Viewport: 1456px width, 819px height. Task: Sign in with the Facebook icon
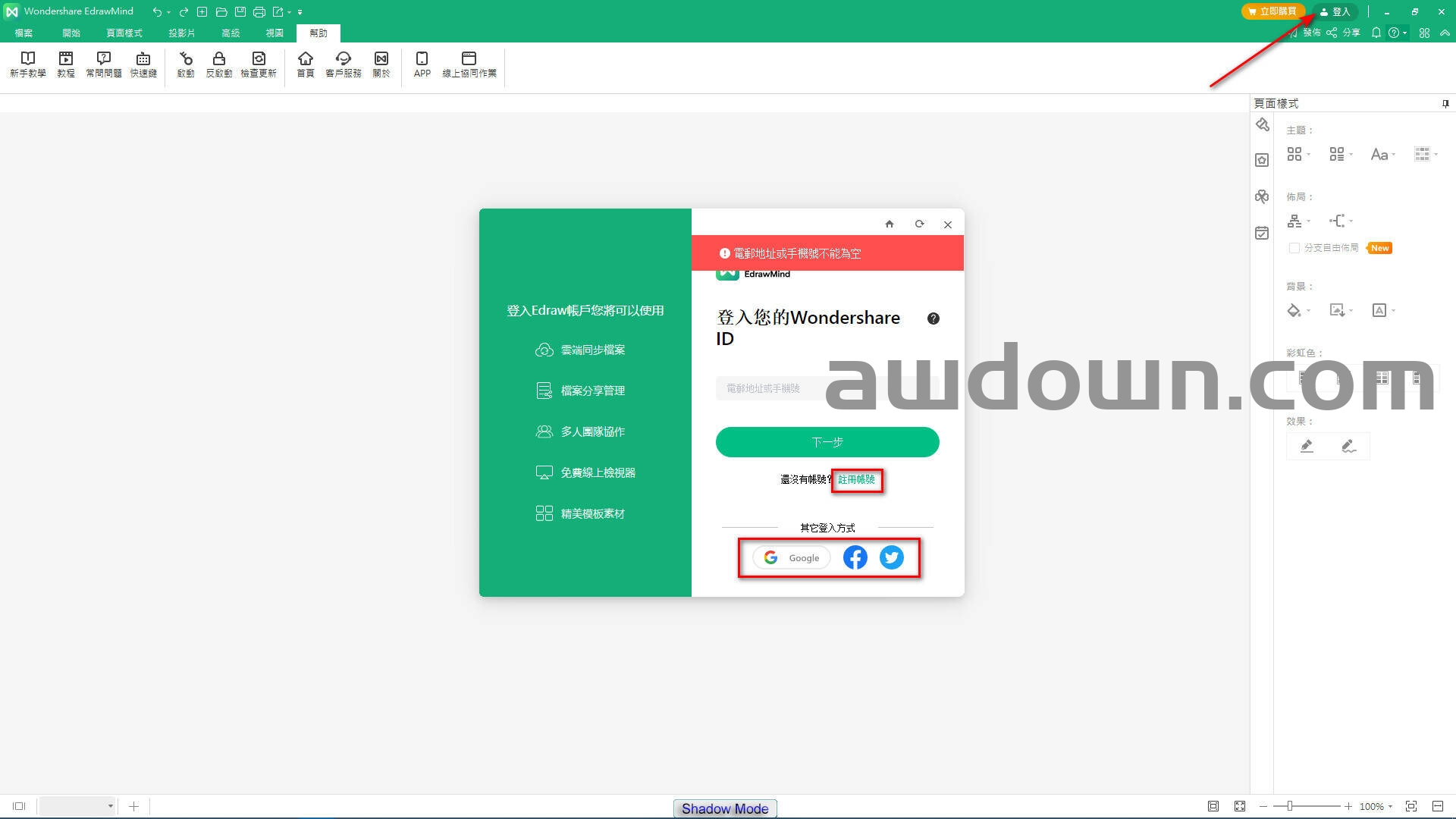click(x=855, y=557)
